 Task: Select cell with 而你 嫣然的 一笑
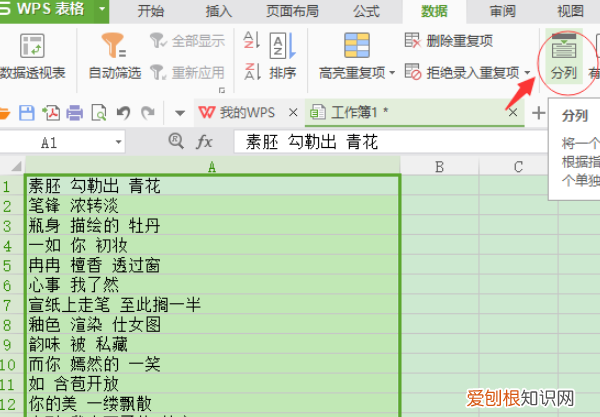tap(212, 365)
